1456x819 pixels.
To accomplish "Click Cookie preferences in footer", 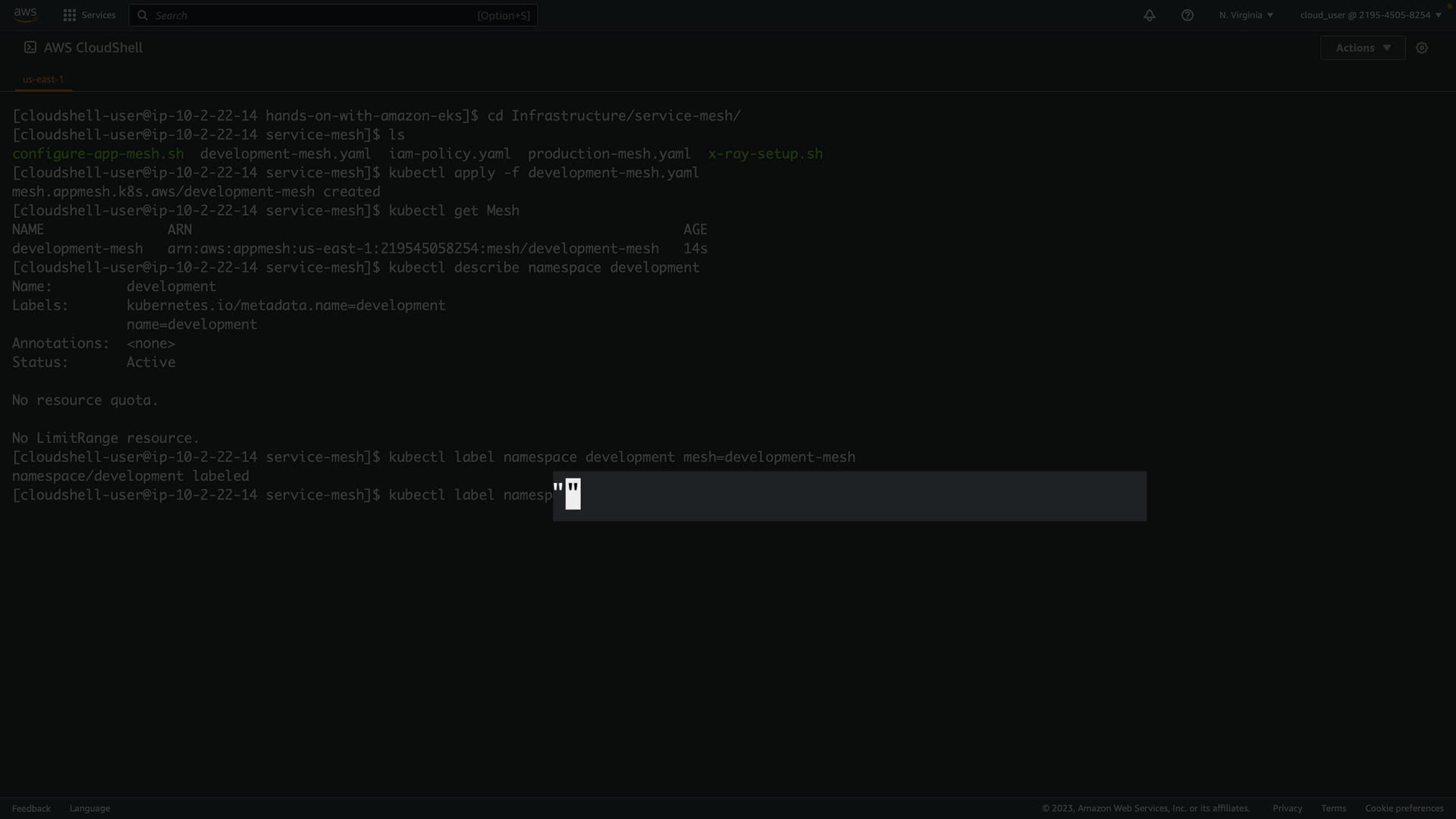I will 1404,808.
